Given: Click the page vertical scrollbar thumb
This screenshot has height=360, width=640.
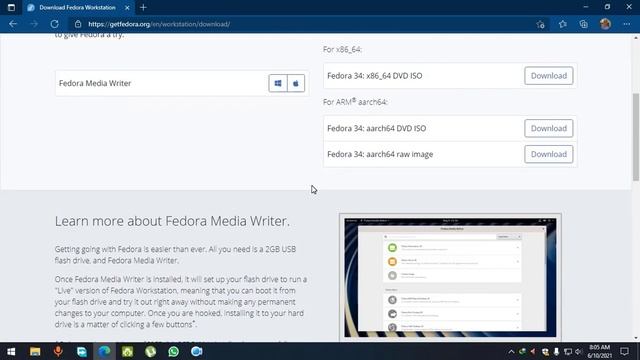Looking at the screenshot, I should pos(636,137).
